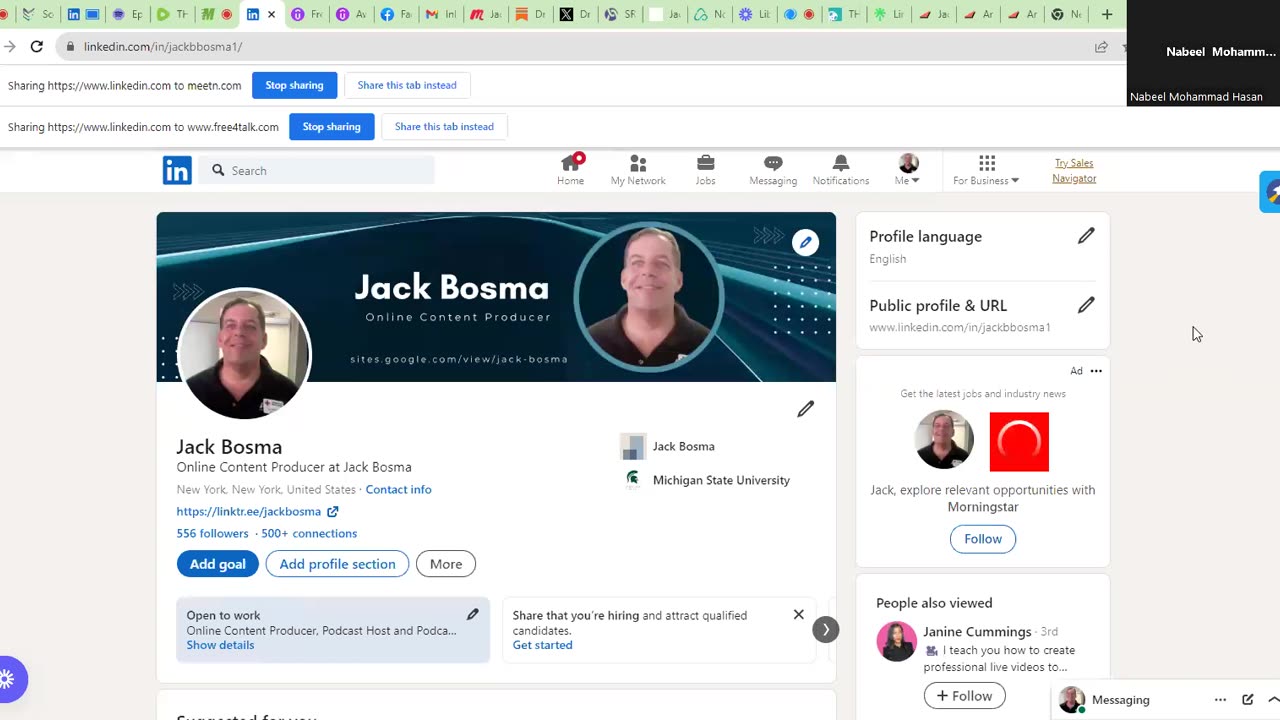Close the active LinkedIn tab
The image size is (1280, 720).
(x=271, y=14)
